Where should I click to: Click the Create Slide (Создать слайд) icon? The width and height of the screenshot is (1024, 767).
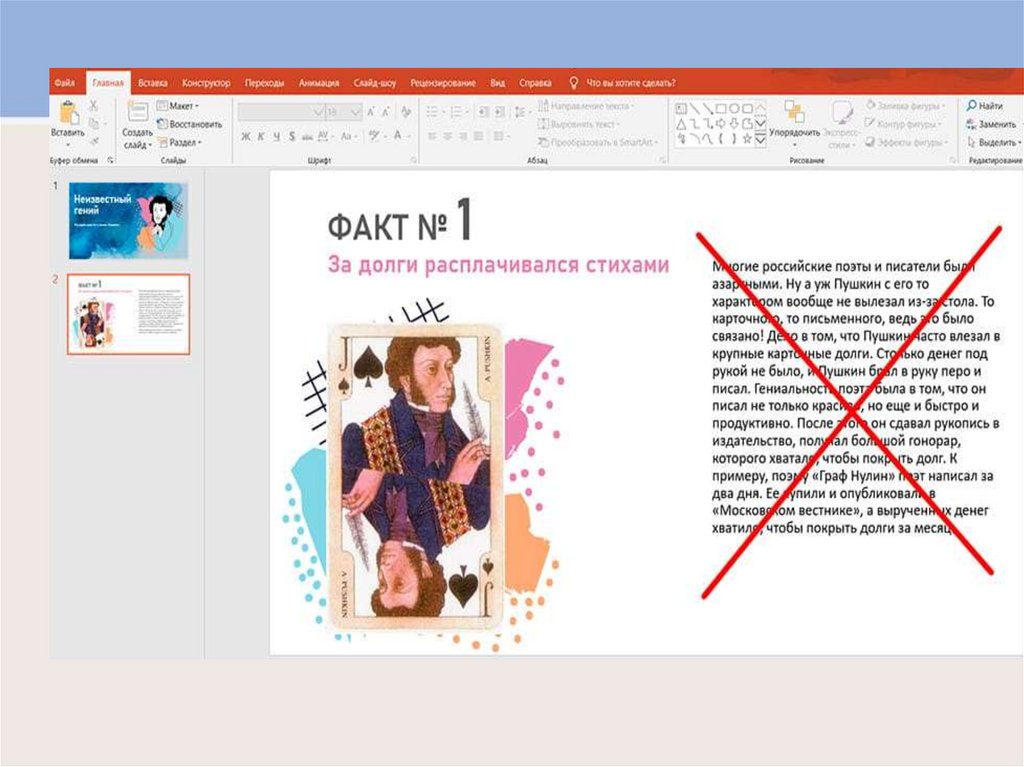[x=137, y=112]
